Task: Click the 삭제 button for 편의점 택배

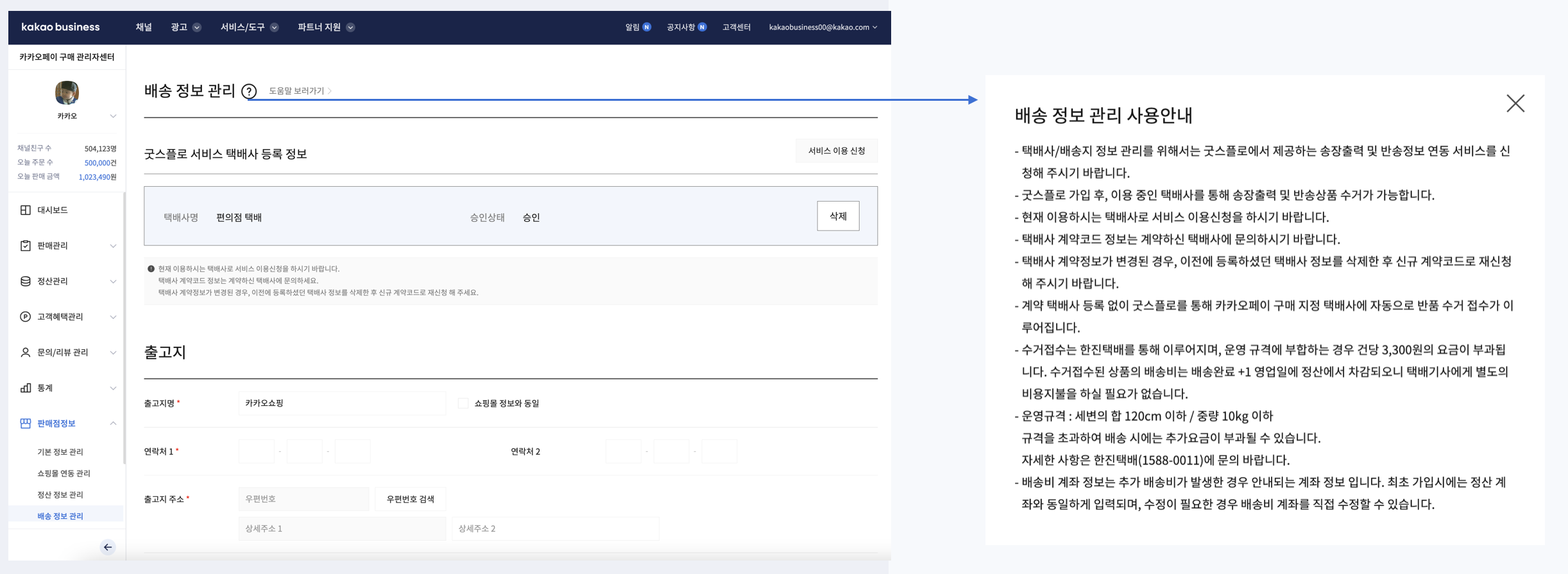Action: [x=838, y=216]
